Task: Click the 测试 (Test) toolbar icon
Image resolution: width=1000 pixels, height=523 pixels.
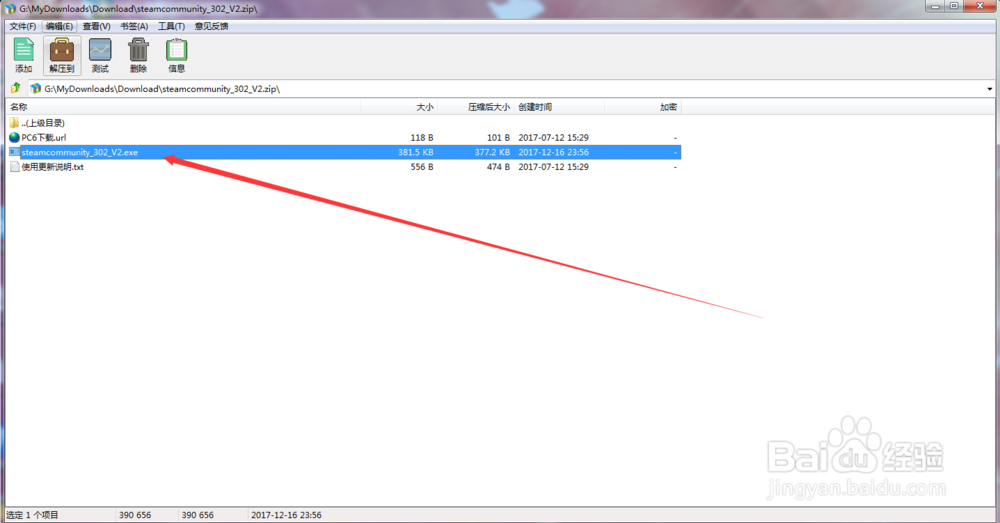Action: [x=100, y=50]
